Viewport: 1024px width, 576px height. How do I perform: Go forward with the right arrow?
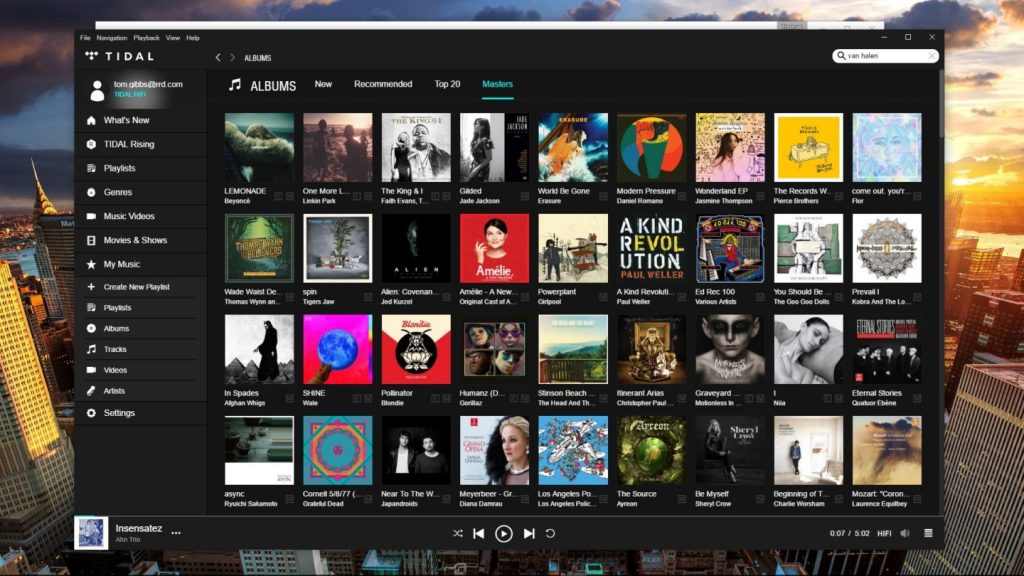(x=232, y=57)
